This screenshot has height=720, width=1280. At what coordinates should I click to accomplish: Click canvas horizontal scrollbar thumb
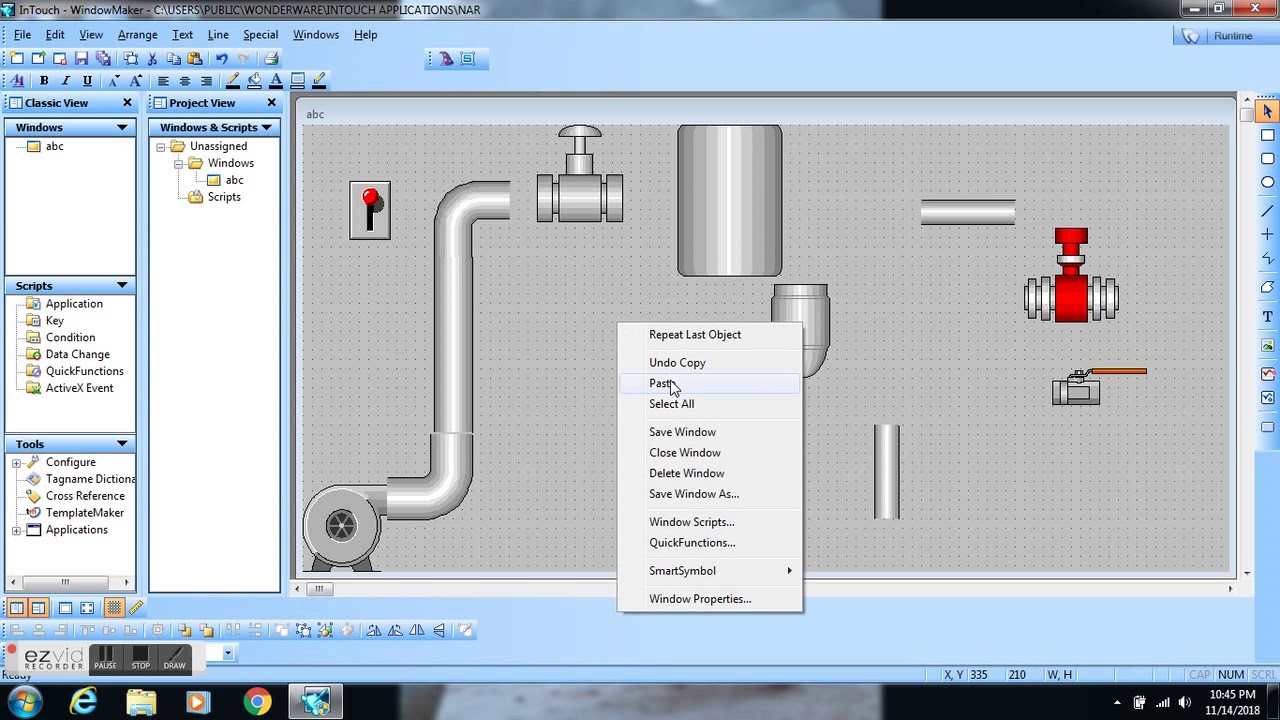319,589
